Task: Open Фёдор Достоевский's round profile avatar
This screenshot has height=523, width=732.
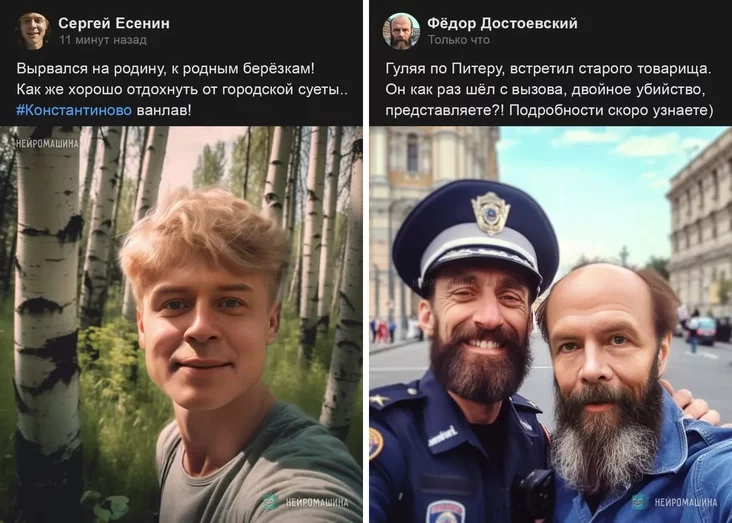Action: pyautogui.click(x=401, y=31)
